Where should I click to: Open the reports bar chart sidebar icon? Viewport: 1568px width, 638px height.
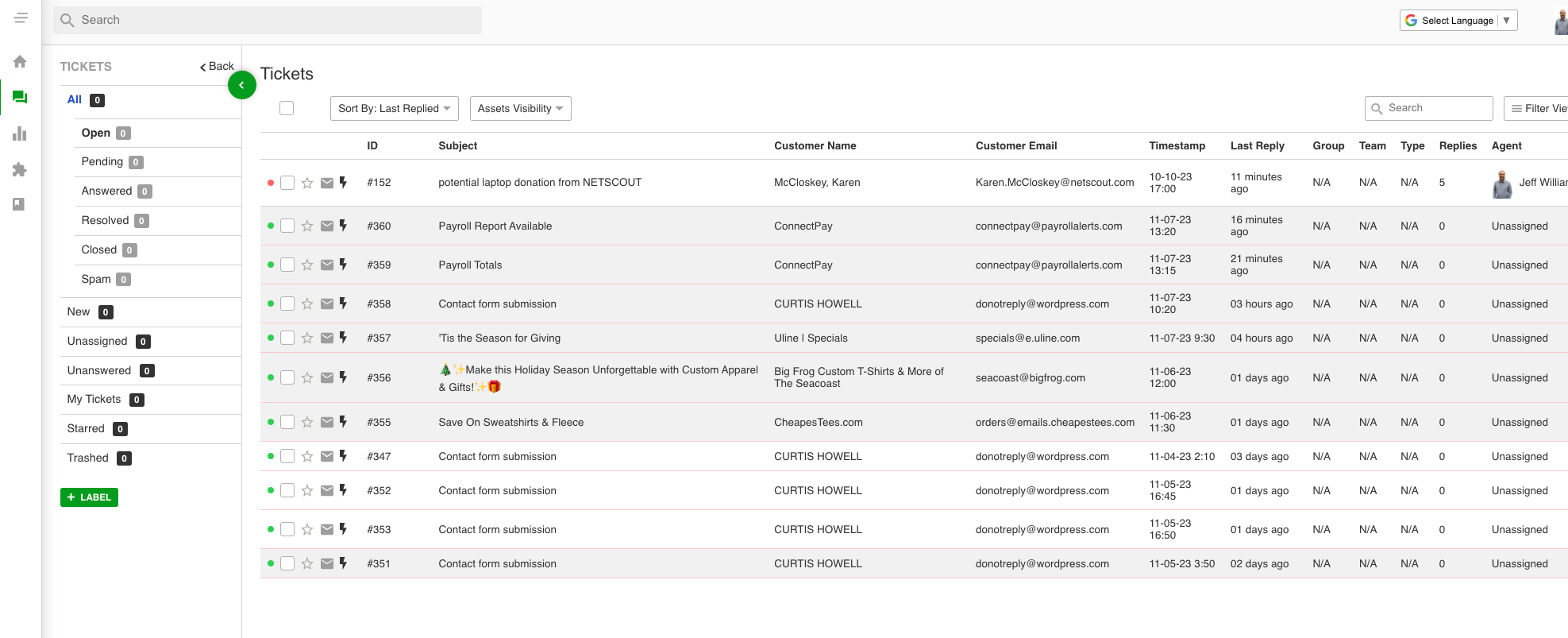[20, 133]
